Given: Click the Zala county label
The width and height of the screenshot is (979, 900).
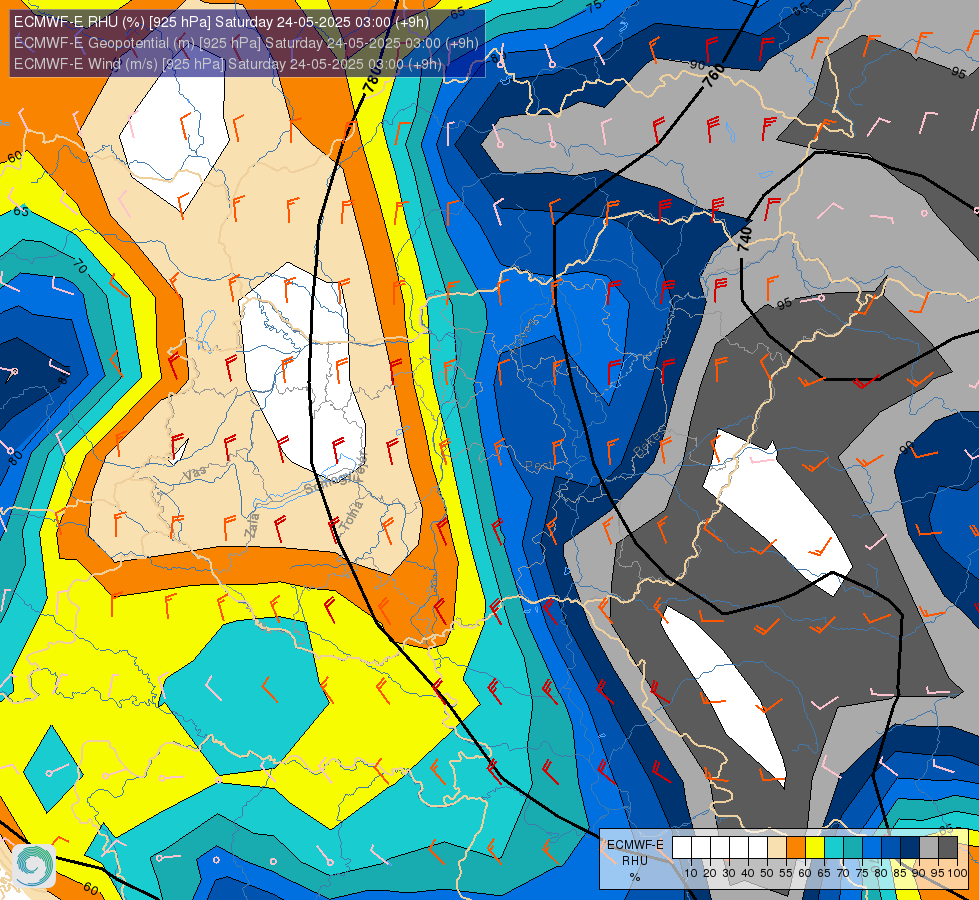Looking at the screenshot, I should coord(252,526).
